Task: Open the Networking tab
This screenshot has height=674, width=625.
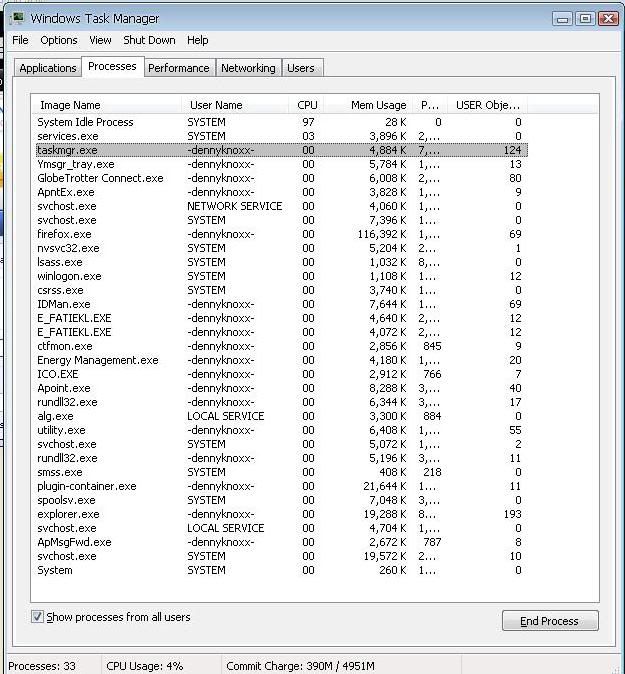Action: pos(248,68)
